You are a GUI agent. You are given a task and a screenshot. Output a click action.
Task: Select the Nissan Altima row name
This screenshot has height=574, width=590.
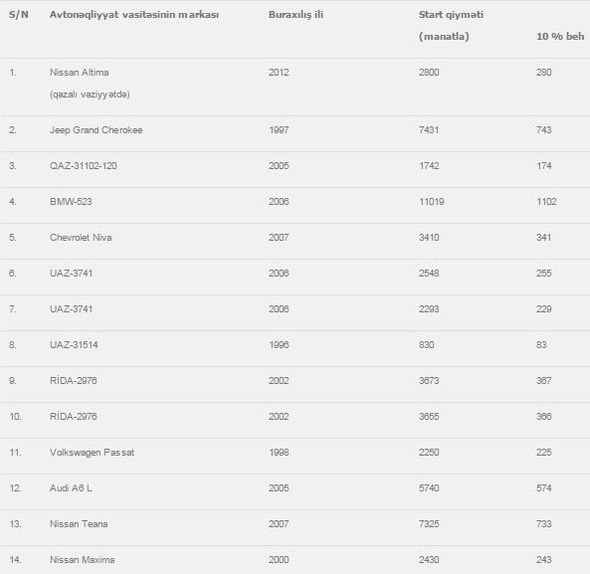79,72
